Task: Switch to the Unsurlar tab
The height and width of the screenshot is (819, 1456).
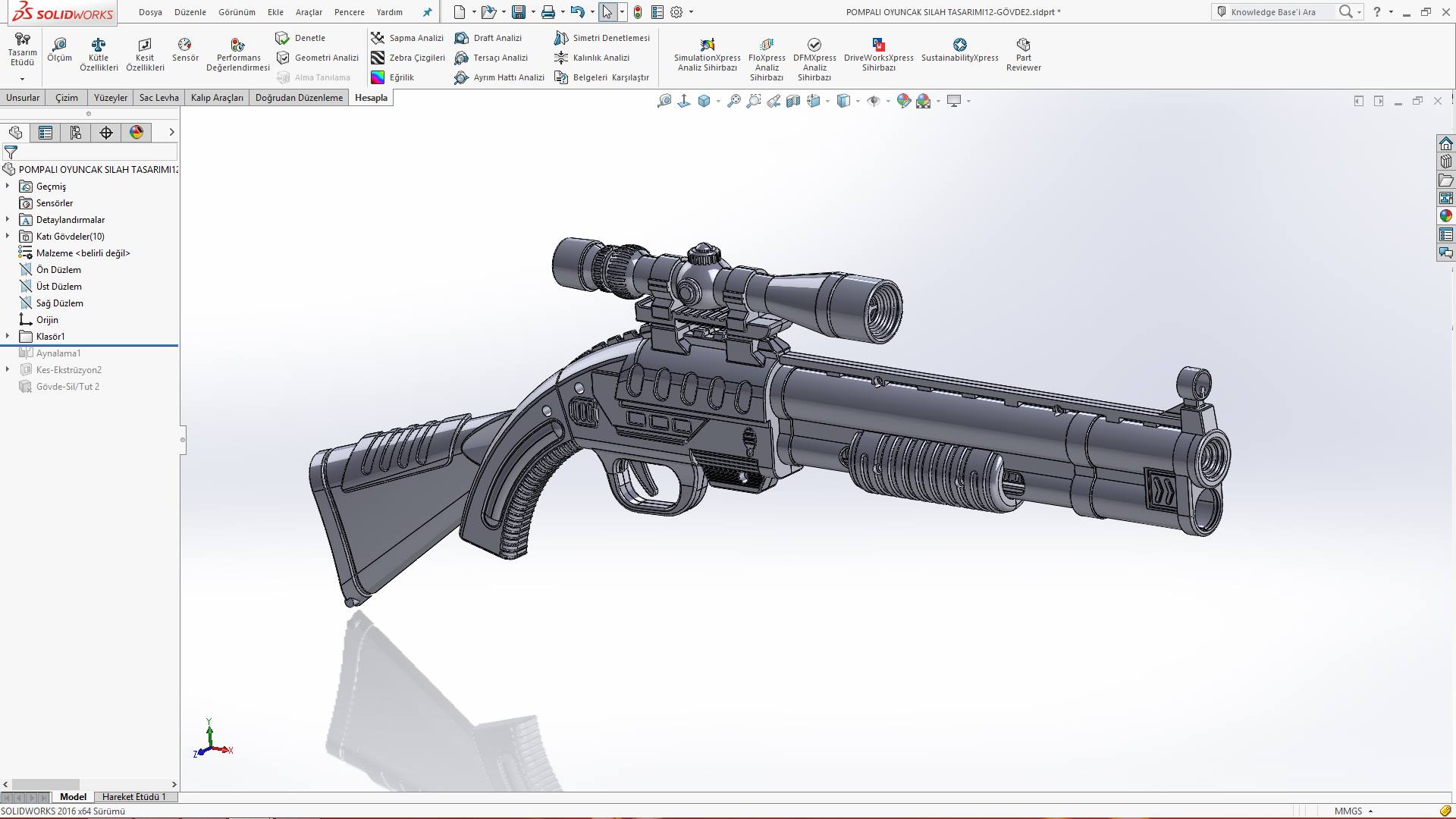Action: pos(23,98)
